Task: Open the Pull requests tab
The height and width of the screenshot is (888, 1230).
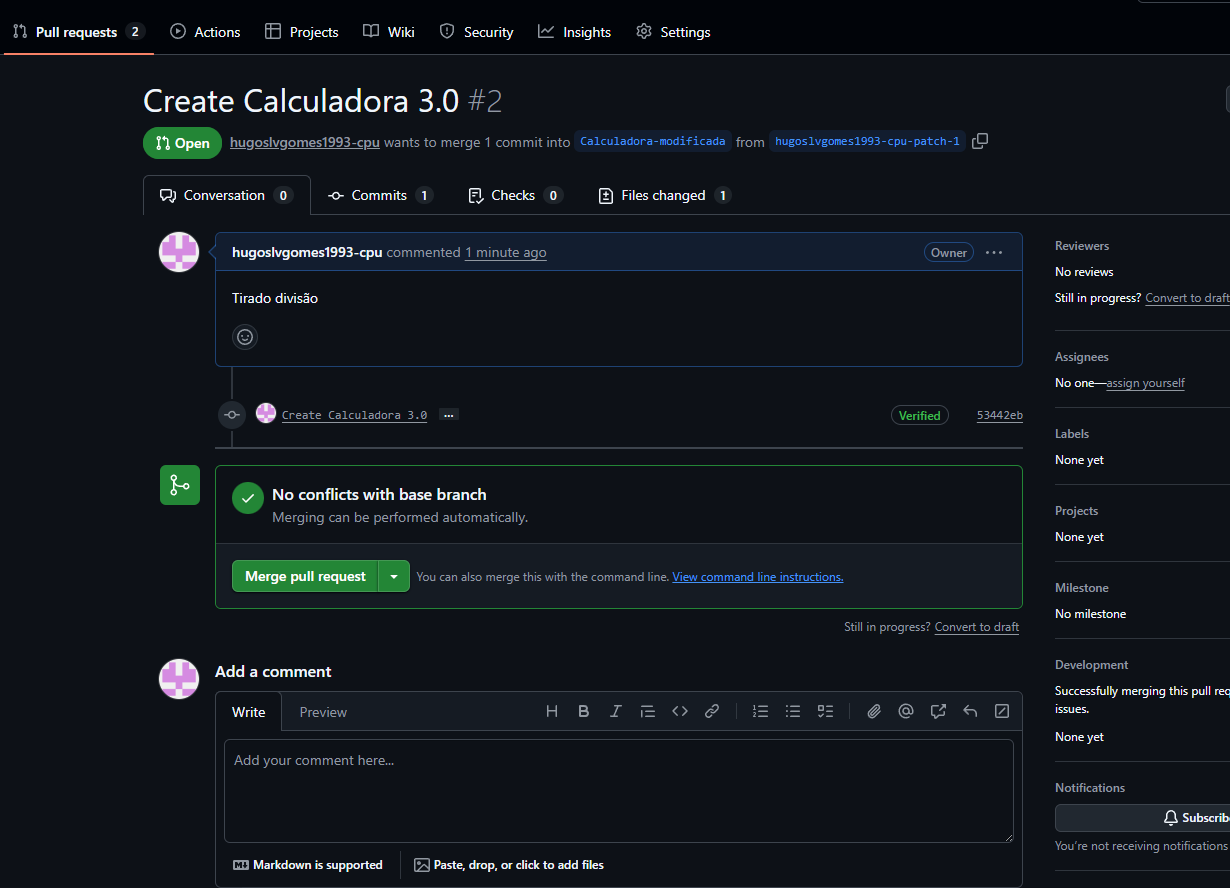Action: pos(78,32)
